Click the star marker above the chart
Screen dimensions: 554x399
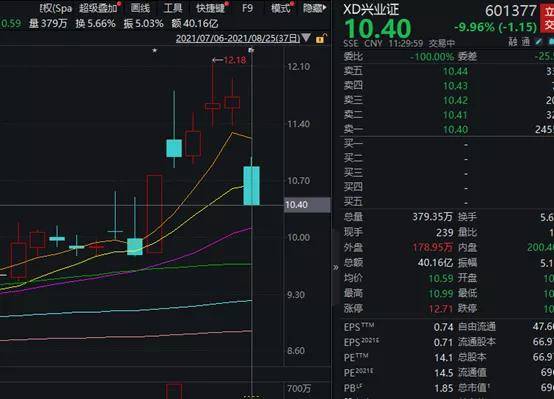click(154, 51)
